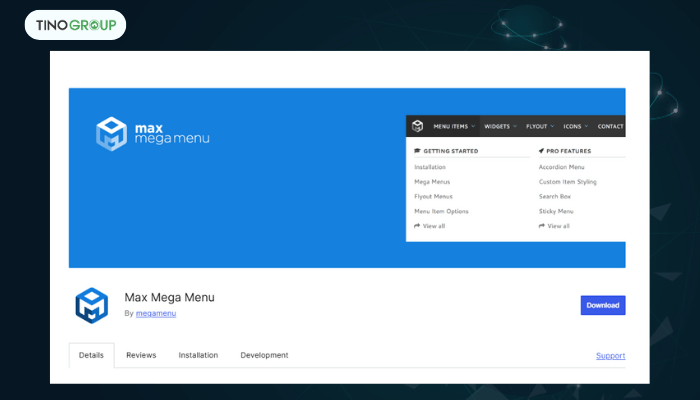Image resolution: width=700 pixels, height=400 pixels.
Task: Open the Support link
Action: coord(610,355)
